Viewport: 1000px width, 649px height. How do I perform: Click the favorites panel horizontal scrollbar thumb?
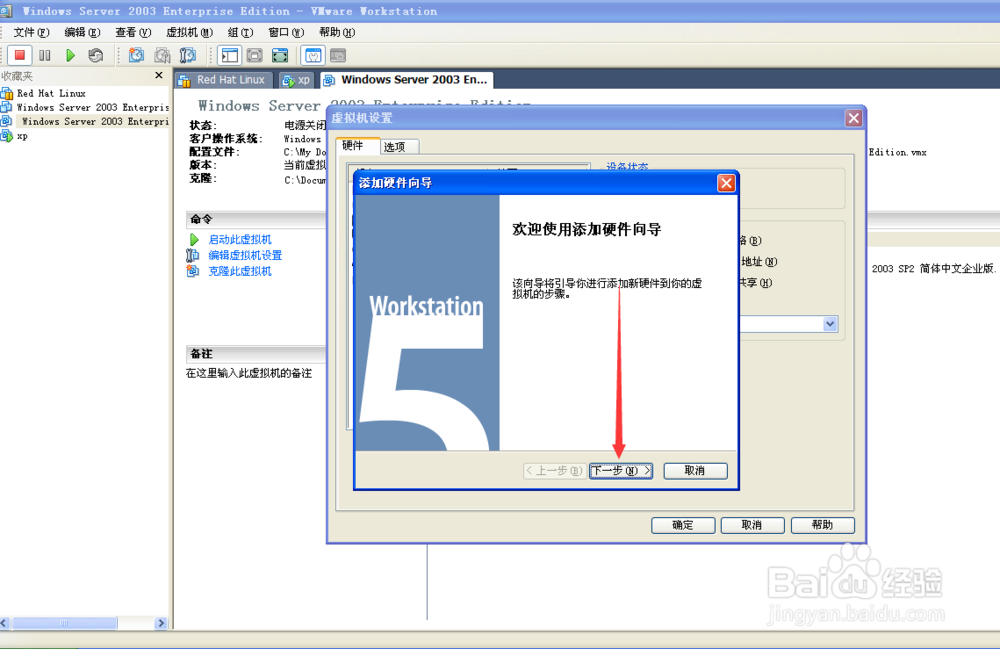(x=64, y=623)
